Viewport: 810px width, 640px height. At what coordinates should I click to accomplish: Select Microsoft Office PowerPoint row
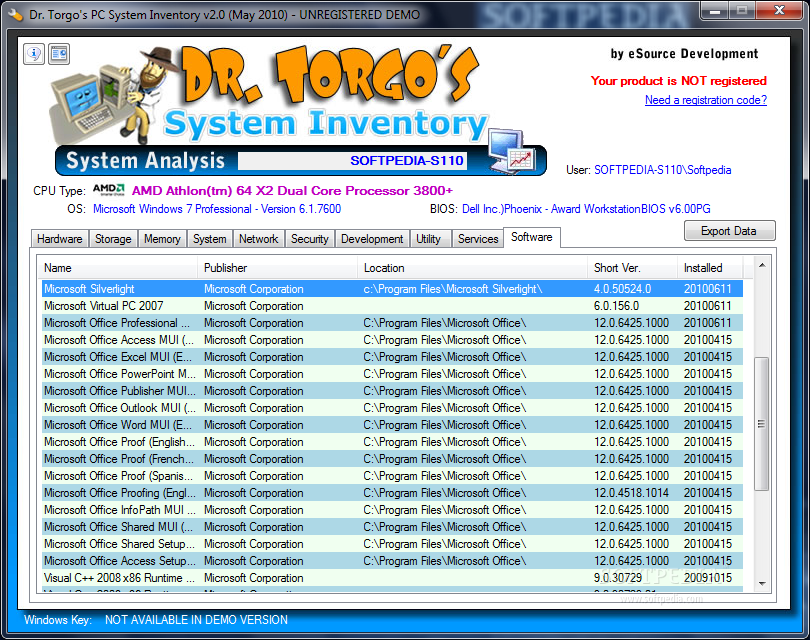tap(392, 374)
